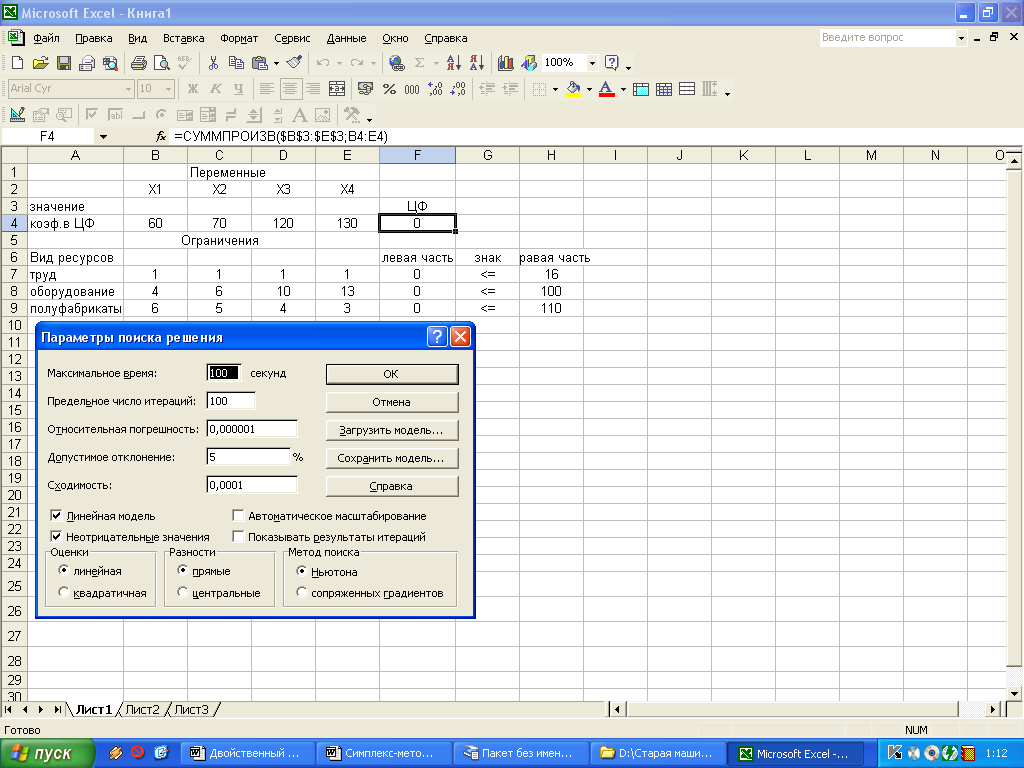
Task: Center align cell contents icon
Action: pyautogui.click(x=289, y=89)
